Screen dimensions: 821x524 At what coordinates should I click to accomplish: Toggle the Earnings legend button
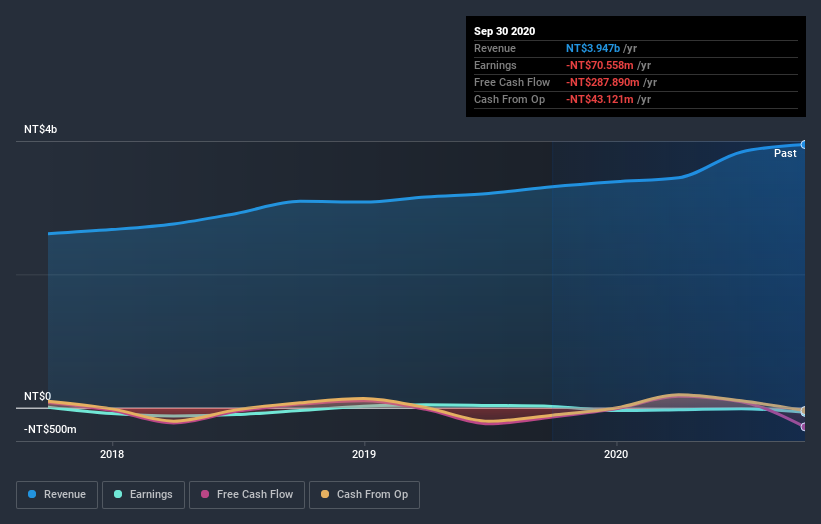143,495
